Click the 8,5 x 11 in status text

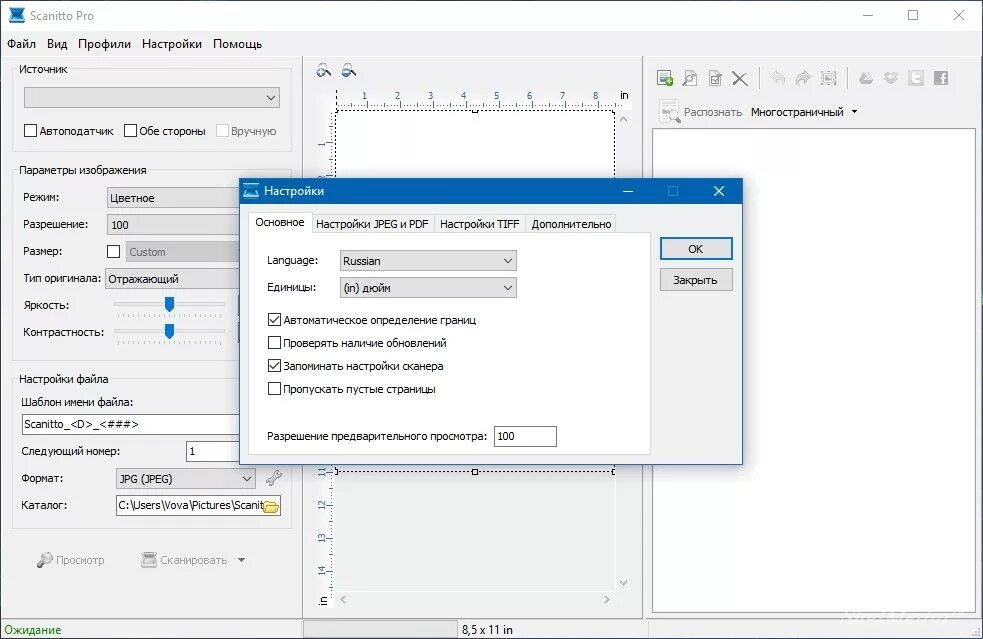click(x=487, y=630)
